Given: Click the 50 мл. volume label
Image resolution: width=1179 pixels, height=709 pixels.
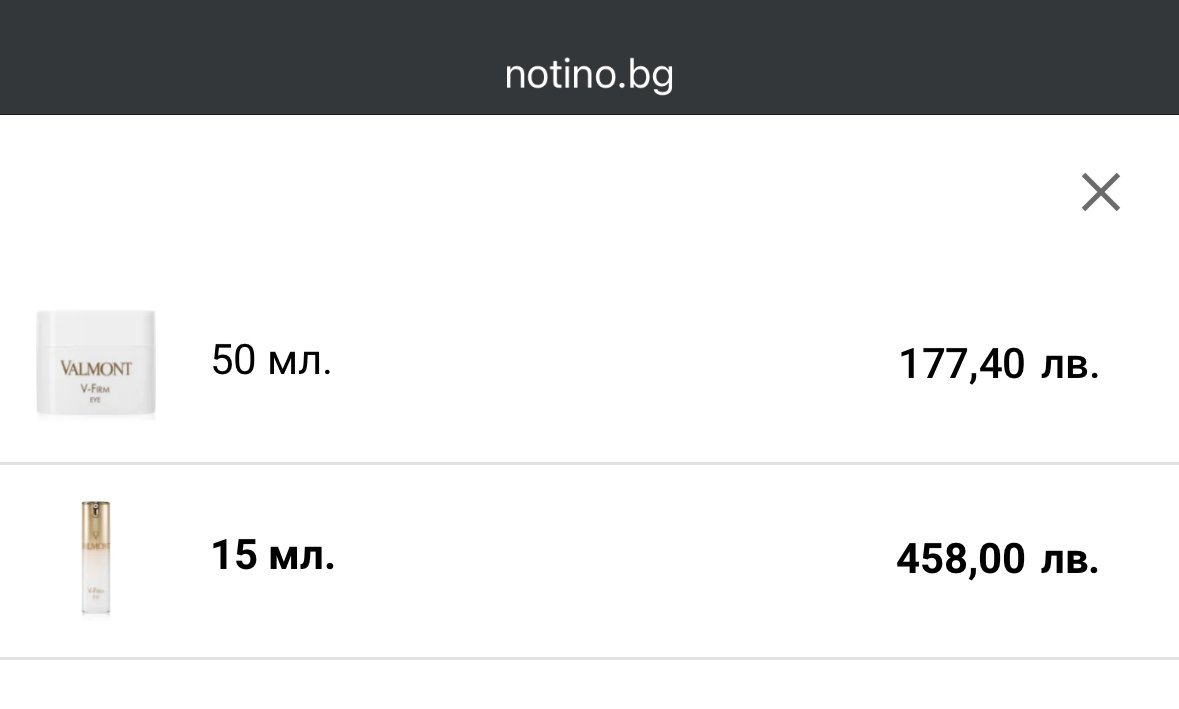Looking at the screenshot, I should [x=271, y=361].
